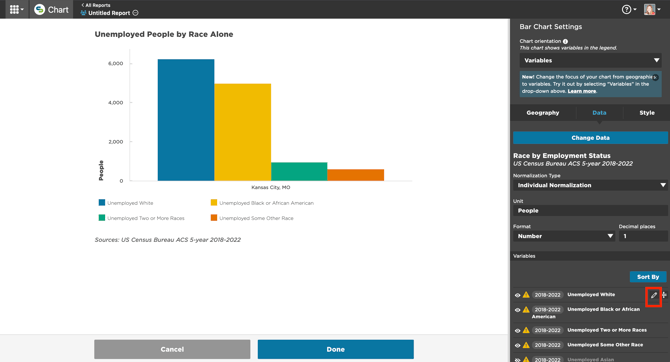The height and width of the screenshot is (362, 670).
Task: Click the yellow Unemployed Black legend swatch
Action: [x=214, y=203]
